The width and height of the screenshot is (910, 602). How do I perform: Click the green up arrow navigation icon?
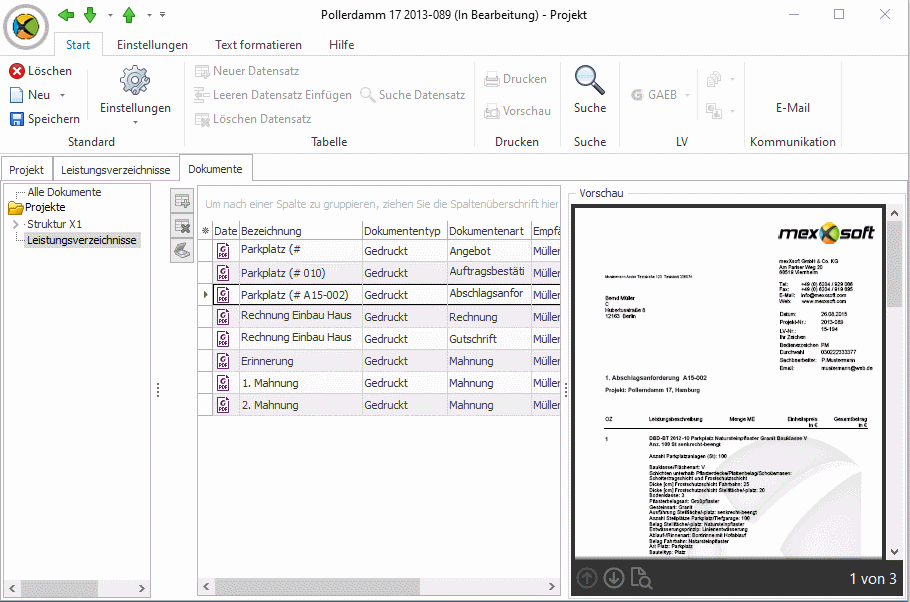pyautogui.click(x=129, y=15)
